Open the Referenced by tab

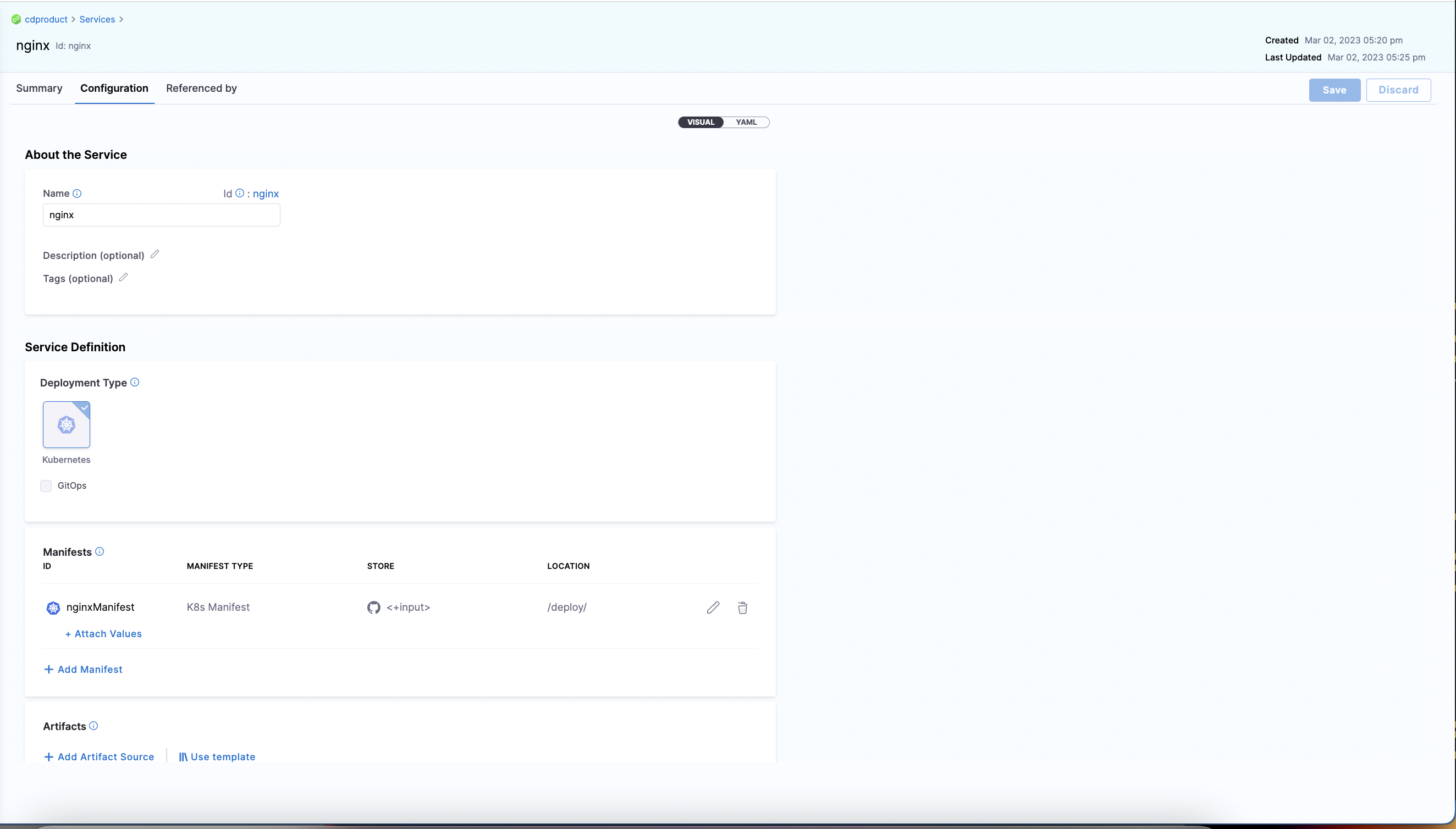(202, 89)
